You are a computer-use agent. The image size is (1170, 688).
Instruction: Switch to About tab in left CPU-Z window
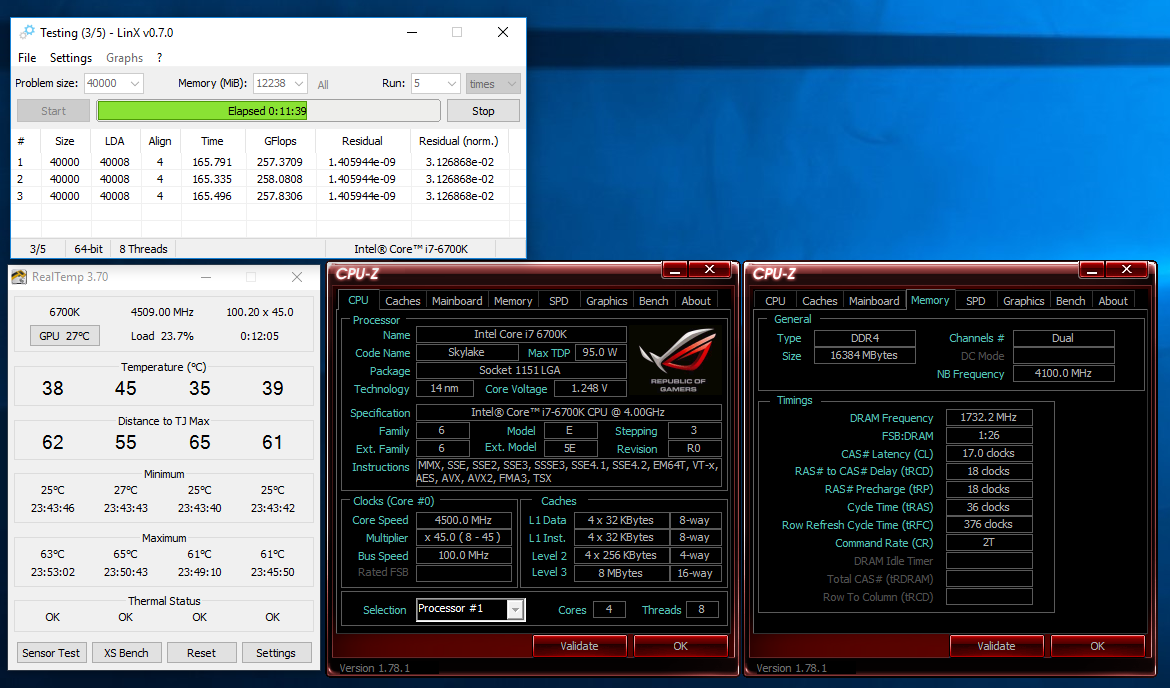click(x=696, y=301)
